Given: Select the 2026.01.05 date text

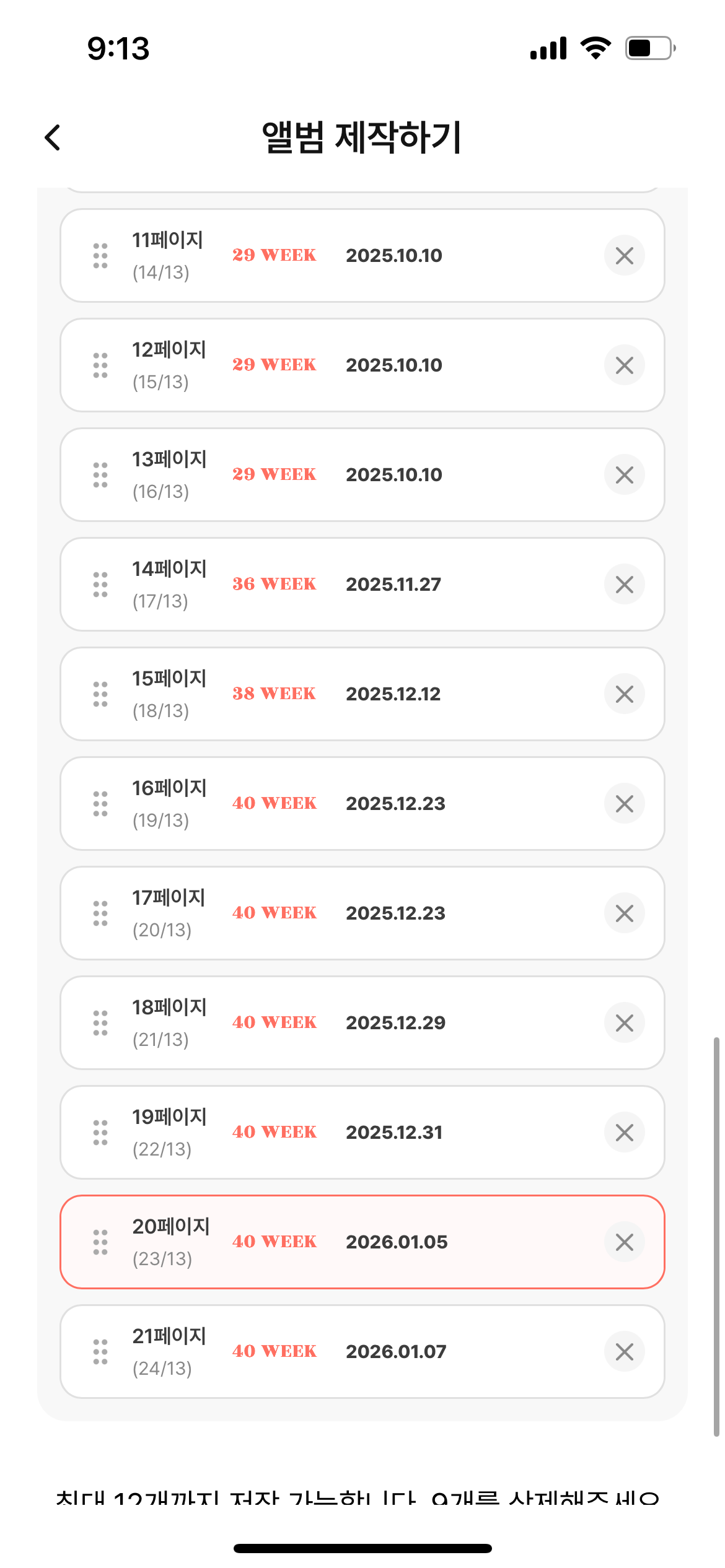Looking at the screenshot, I should (x=397, y=1242).
